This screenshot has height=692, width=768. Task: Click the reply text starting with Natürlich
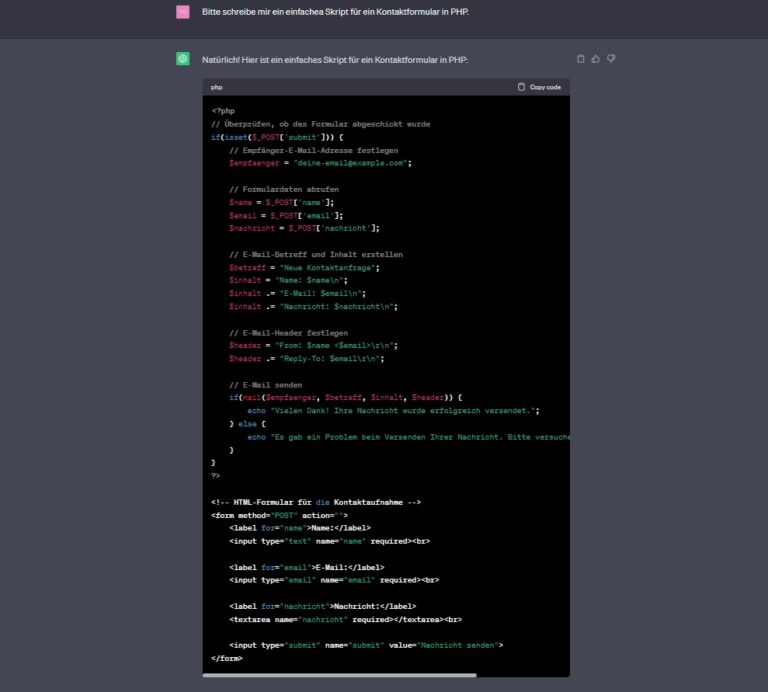[x=335, y=60]
